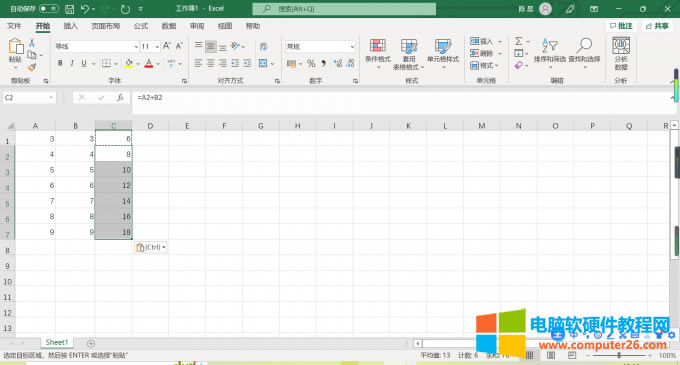
Task: Click the Format Painter brush icon
Action: pyautogui.click(x=32, y=67)
